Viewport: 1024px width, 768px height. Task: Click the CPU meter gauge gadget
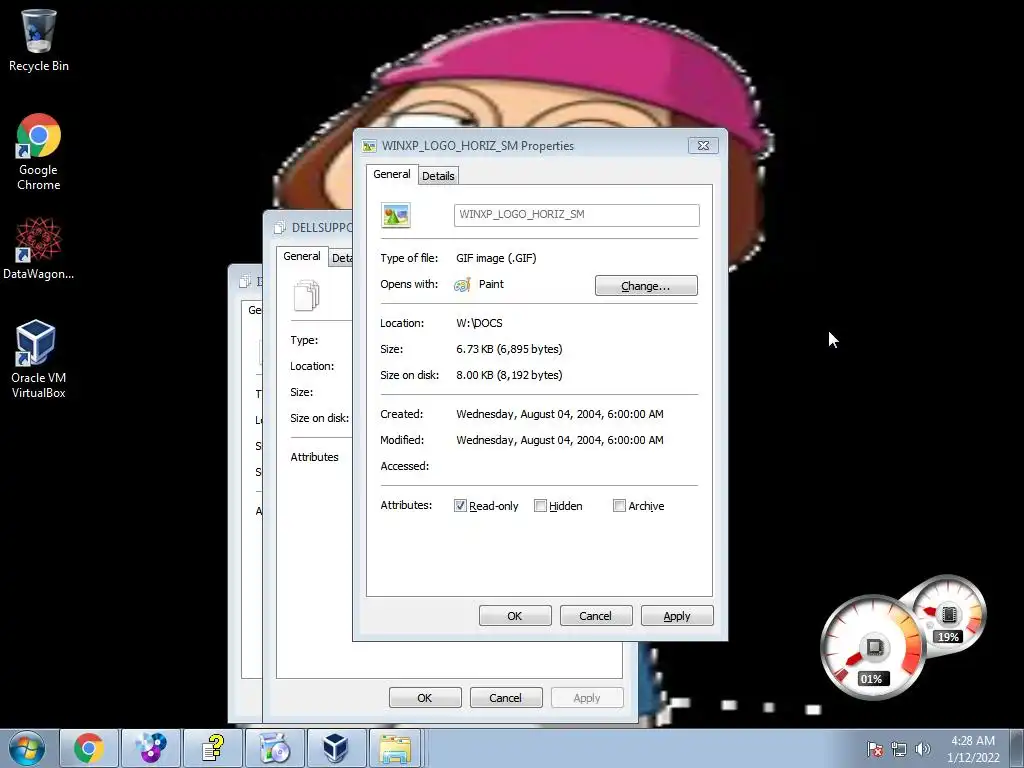(x=871, y=647)
